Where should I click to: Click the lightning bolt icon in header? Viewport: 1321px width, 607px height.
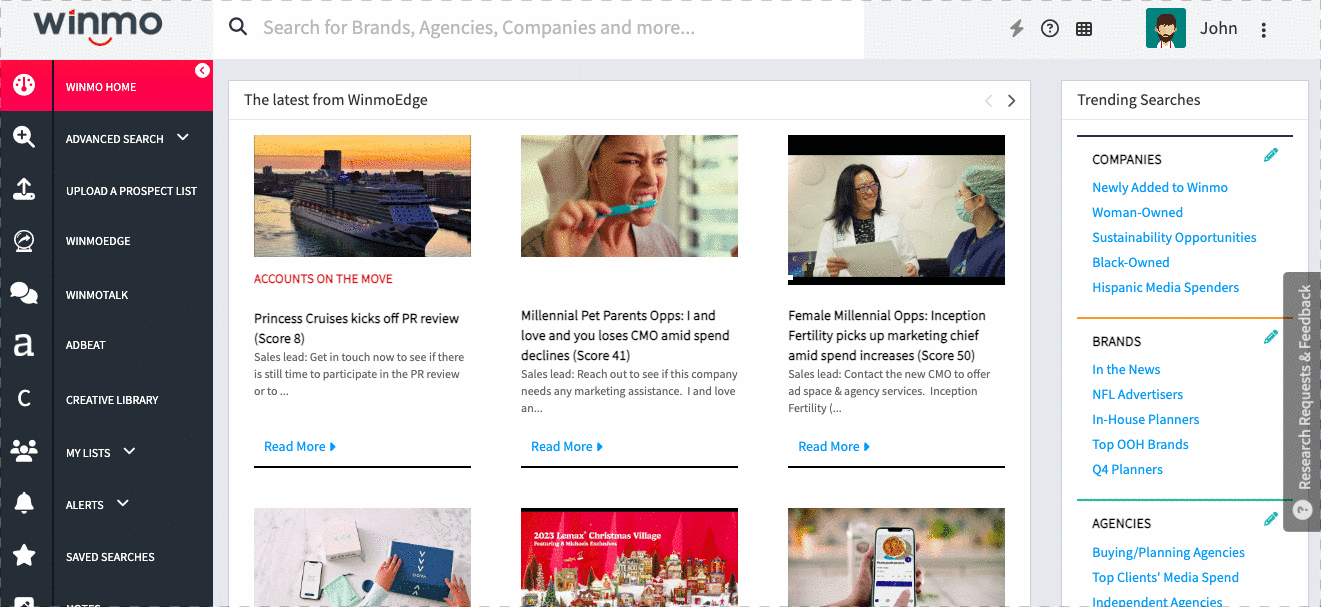(x=1017, y=29)
